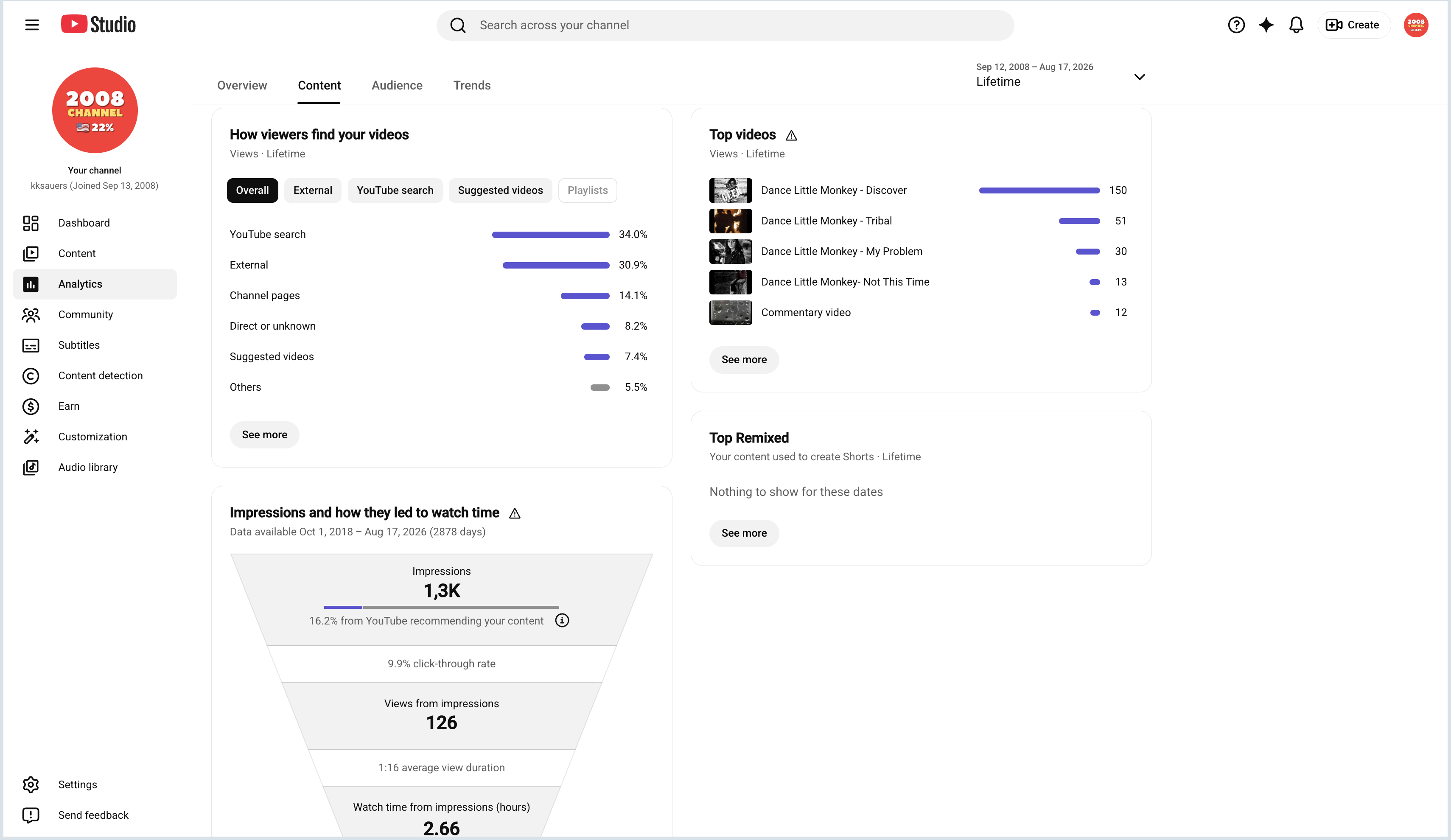1451x840 pixels.
Task: Open Content in the sidebar
Action: point(95,253)
